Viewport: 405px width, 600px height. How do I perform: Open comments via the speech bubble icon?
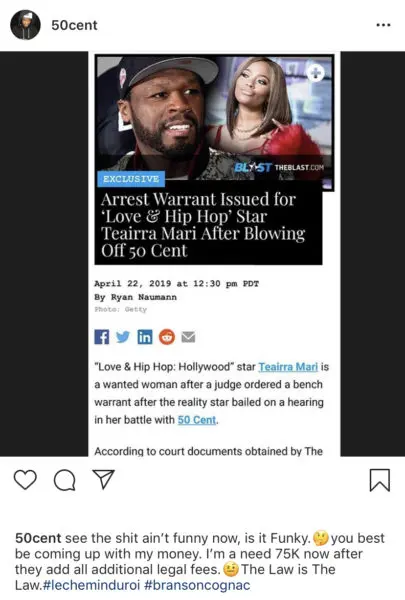pos(64,480)
